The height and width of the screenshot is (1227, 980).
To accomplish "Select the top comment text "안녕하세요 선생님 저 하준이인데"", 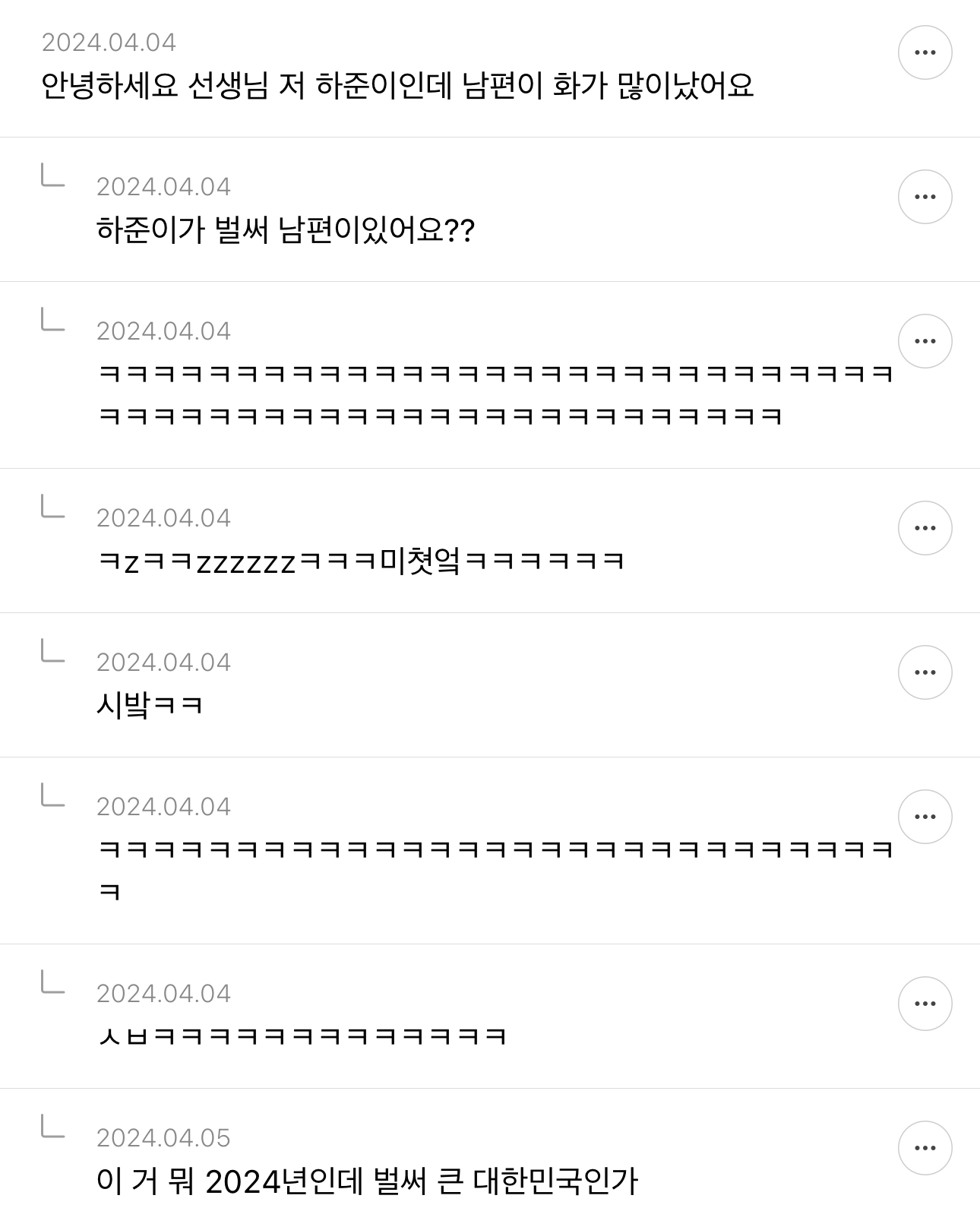I will pyautogui.click(x=397, y=86).
